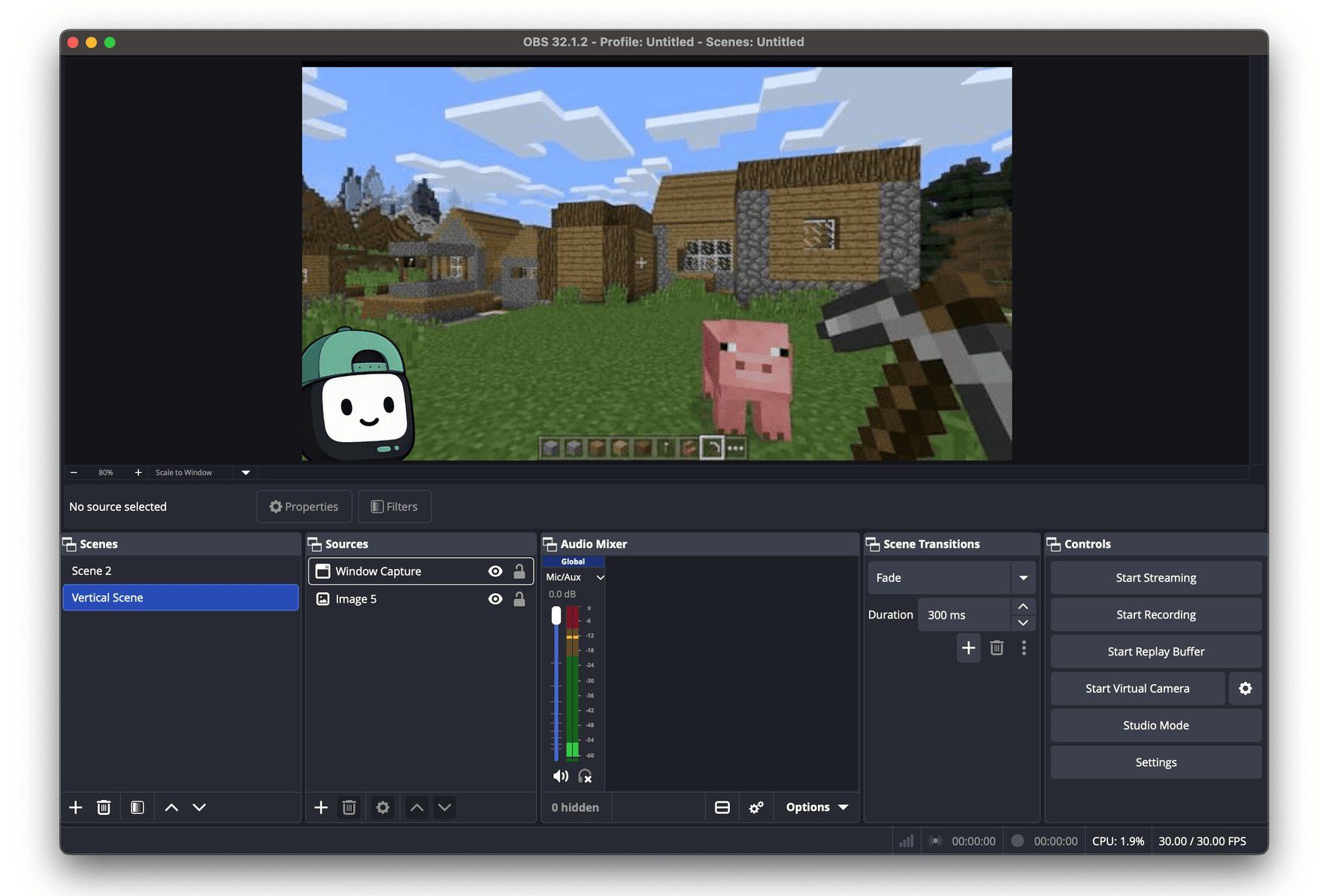Viewport: 1323px width, 896px height.
Task: Open scene filters icon in Scenes panel
Action: [x=137, y=807]
